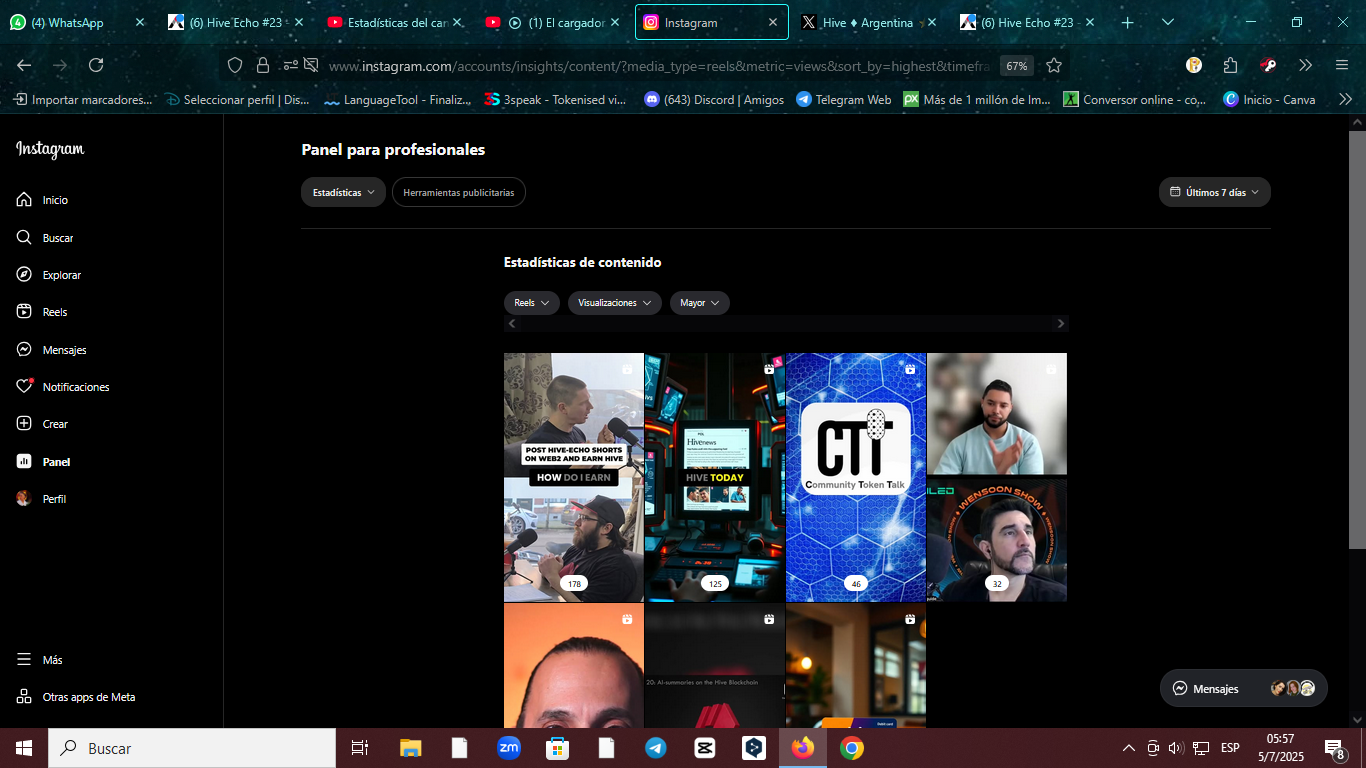Image resolution: width=1366 pixels, height=768 pixels.
Task: Open Herramientas publicitarias button
Action: 459,192
